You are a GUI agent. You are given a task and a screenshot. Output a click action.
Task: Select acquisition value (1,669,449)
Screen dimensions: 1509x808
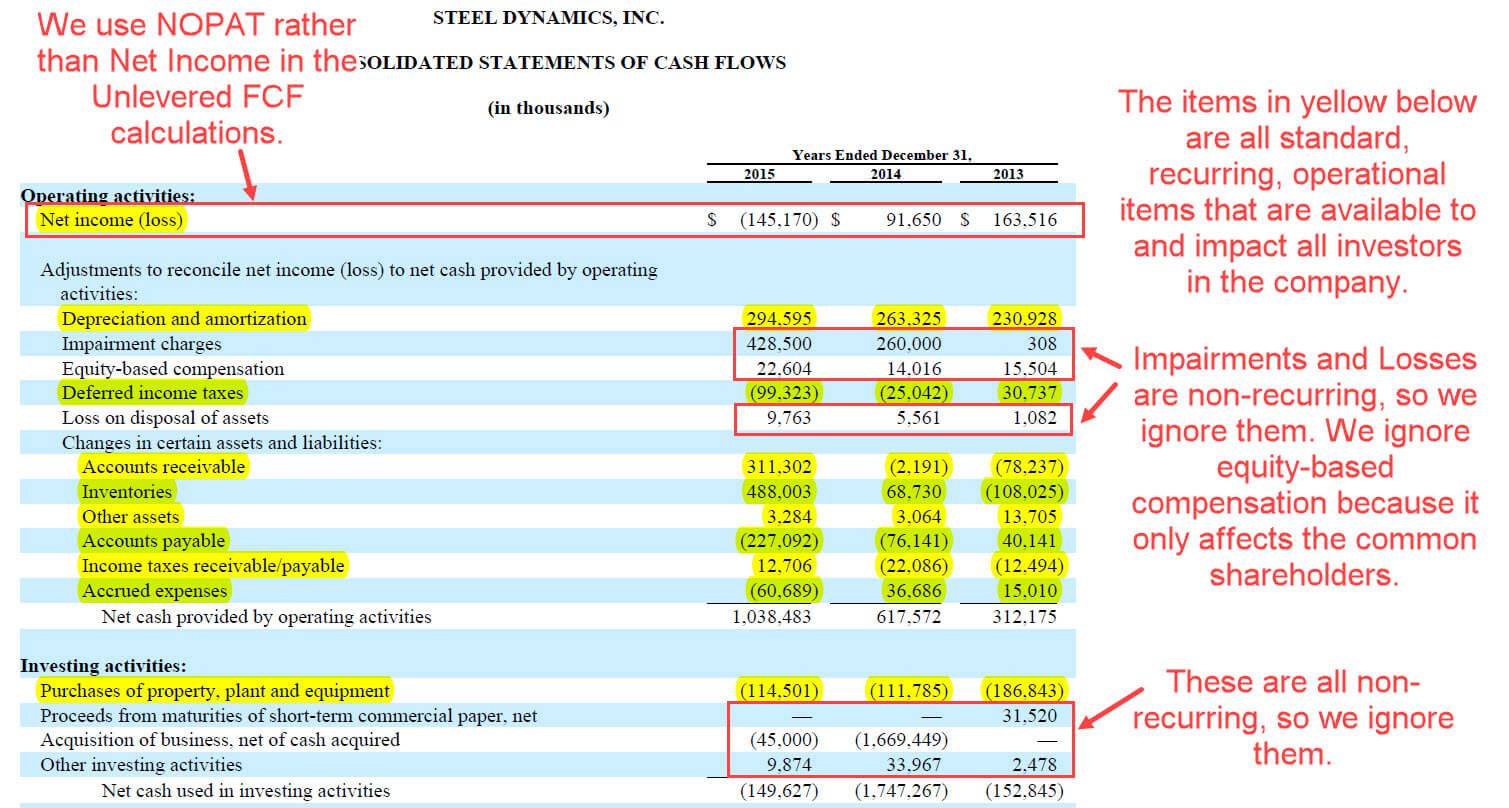[x=902, y=740]
